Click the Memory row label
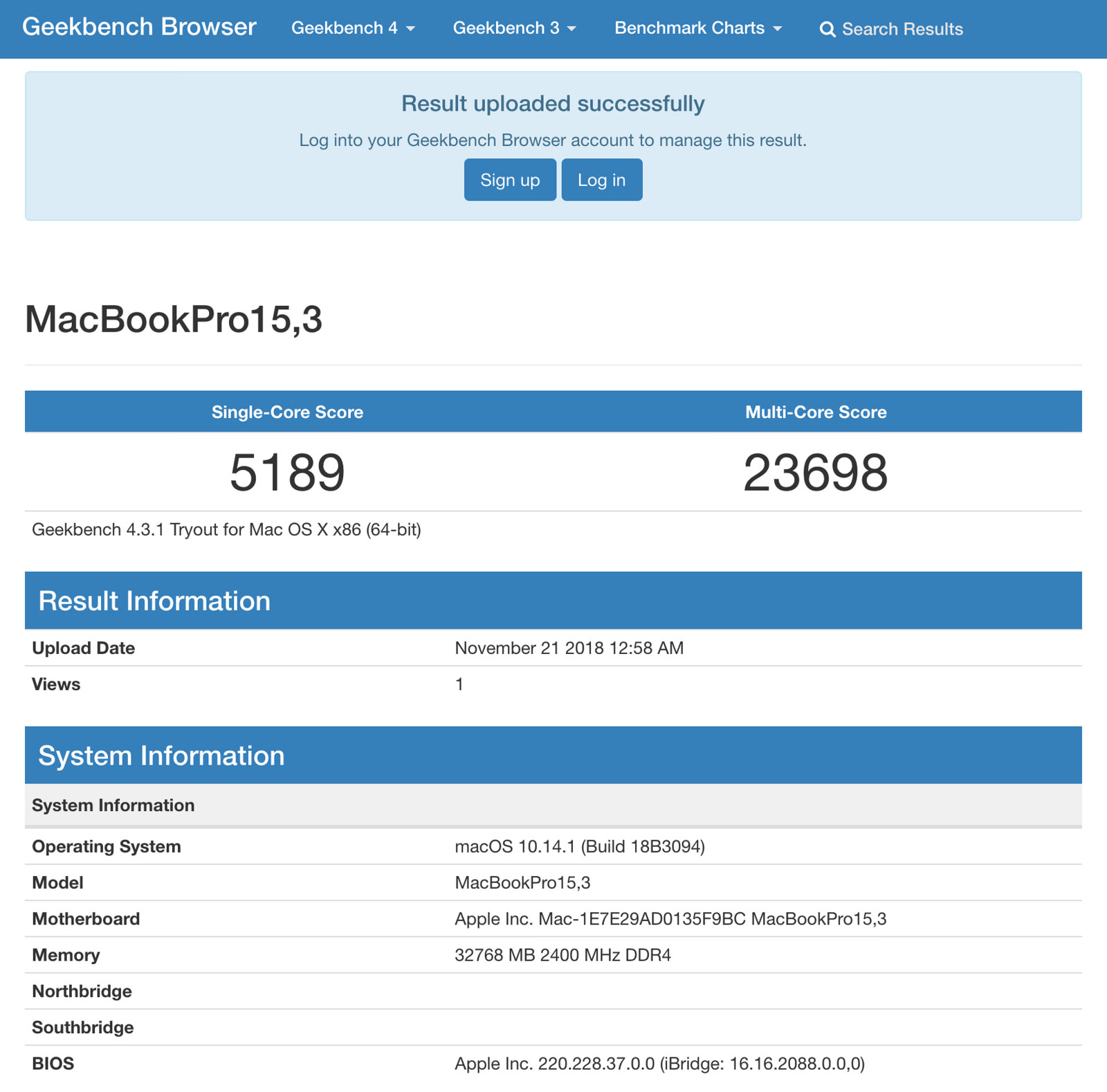Screen dimensions: 1107x1092 click(x=66, y=956)
